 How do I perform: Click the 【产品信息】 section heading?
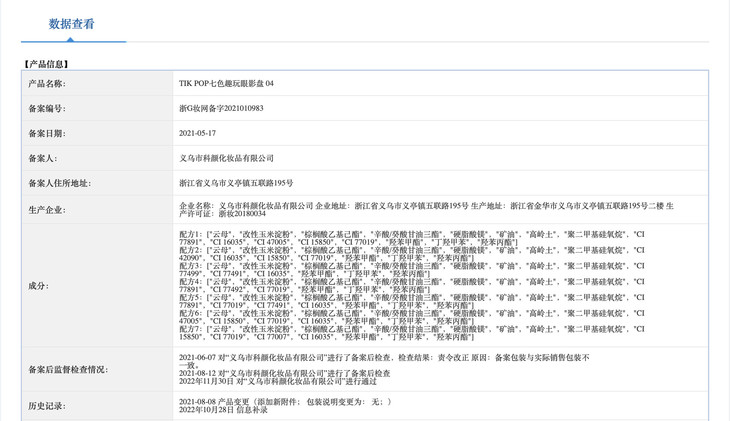coord(46,64)
